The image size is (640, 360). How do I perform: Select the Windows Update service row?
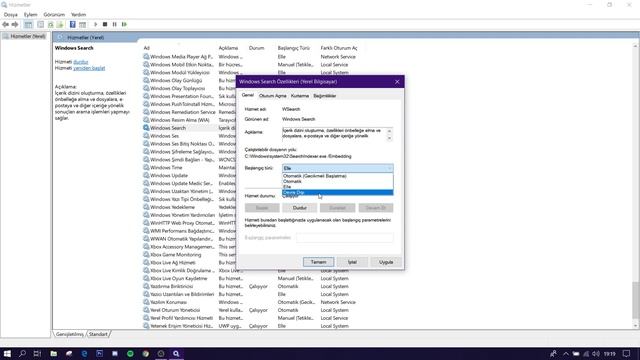tap(169, 176)
